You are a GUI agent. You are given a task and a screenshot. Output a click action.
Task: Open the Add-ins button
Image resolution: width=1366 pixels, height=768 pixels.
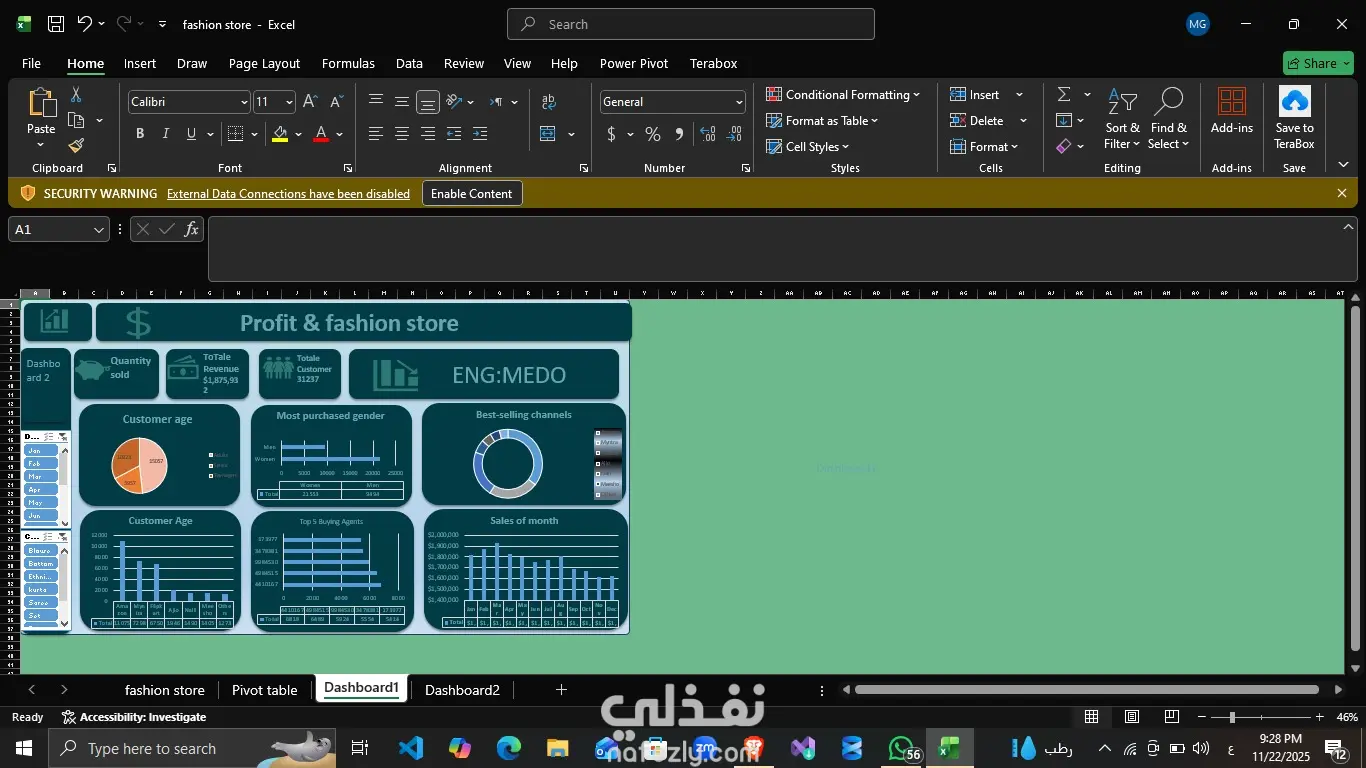coord(1232,111)
